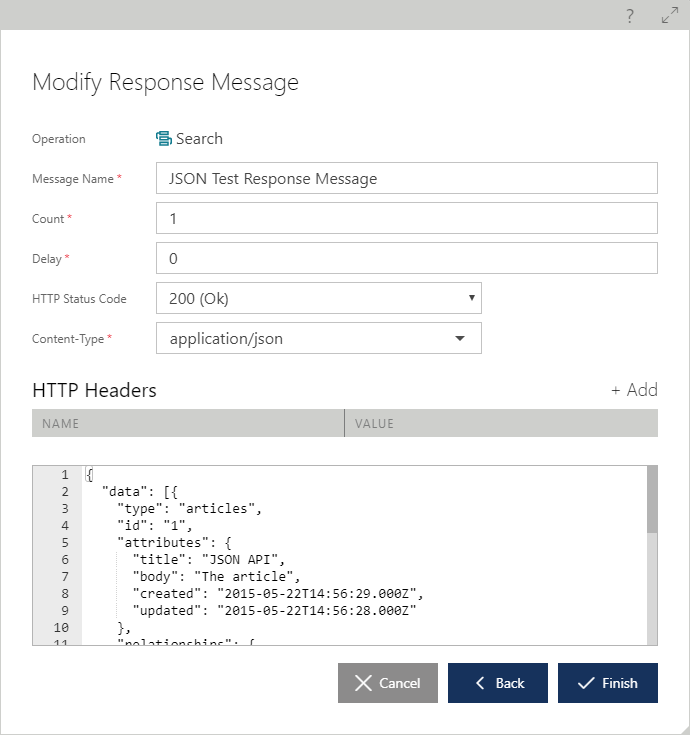This screenshot has height=735, width=690.
Task: Click the "updated" timestamp code line
Action: [274, 610]
